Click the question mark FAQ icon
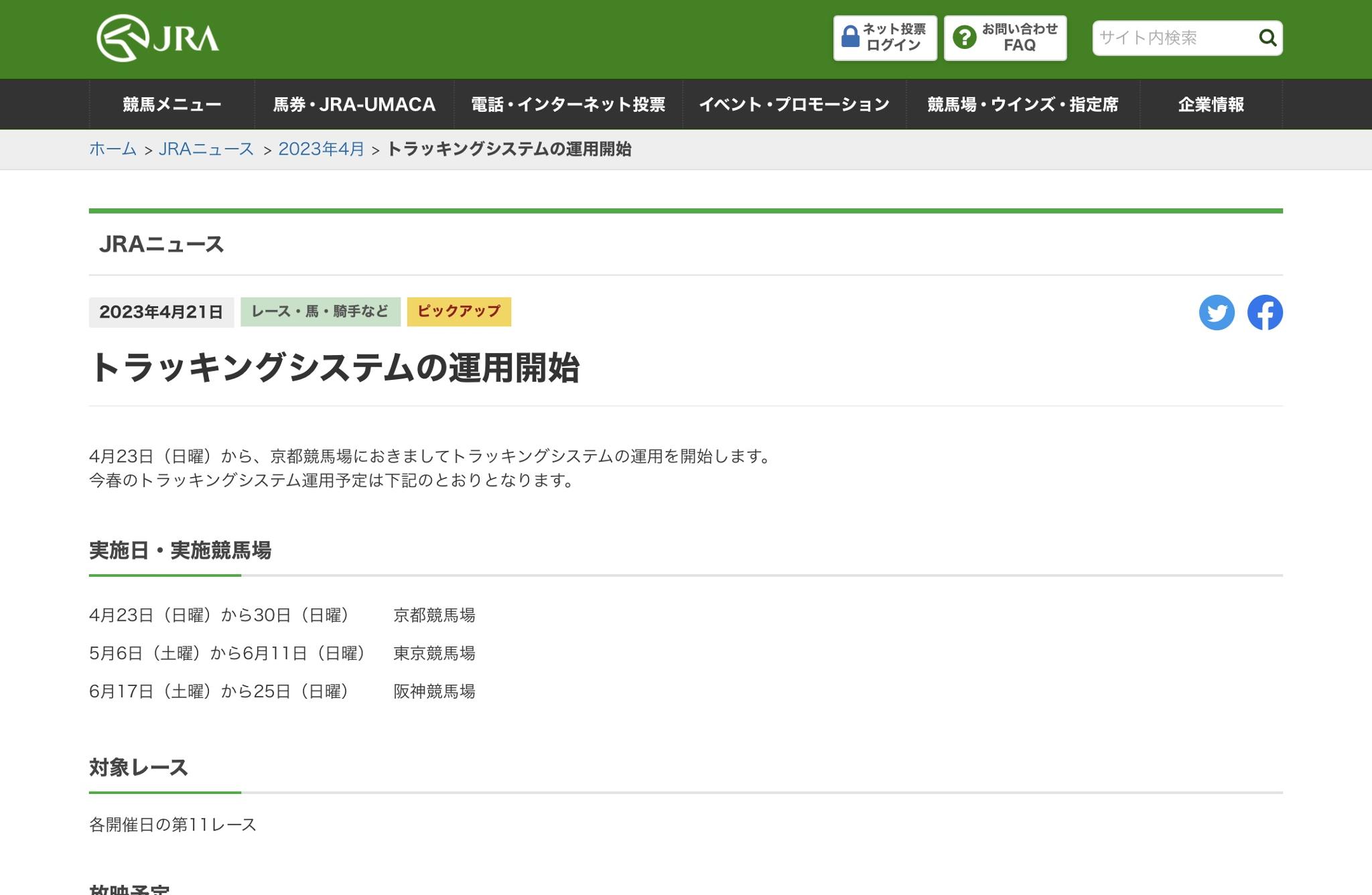This screenshot has height=895, width=1372. click(965, 38)
